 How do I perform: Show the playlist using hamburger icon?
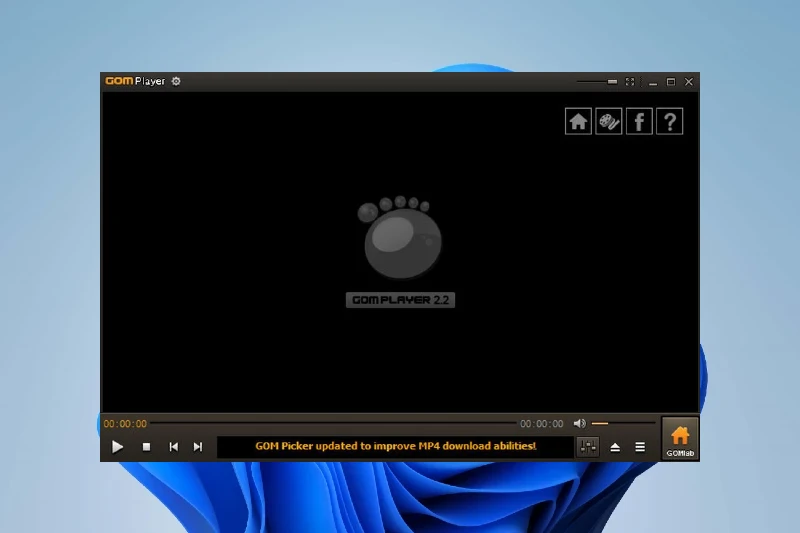click(640, 447)
